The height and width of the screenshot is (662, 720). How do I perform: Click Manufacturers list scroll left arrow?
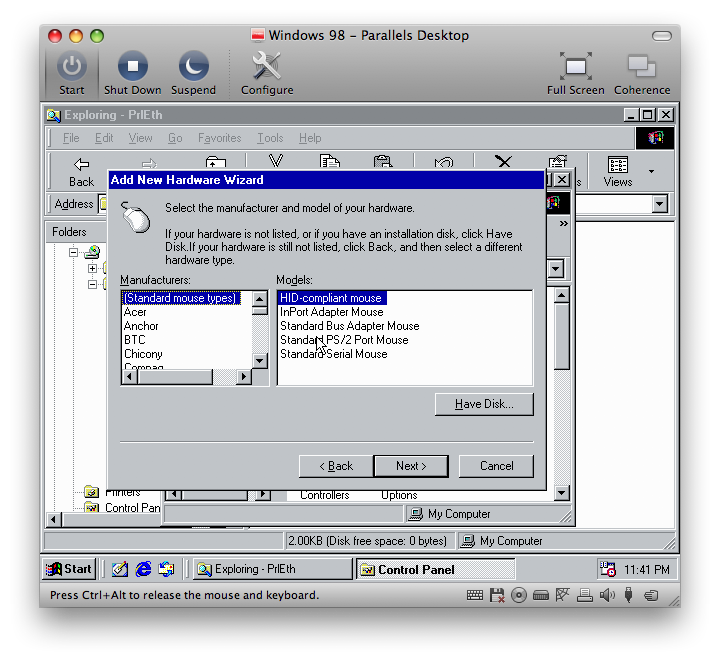[130, 376]
